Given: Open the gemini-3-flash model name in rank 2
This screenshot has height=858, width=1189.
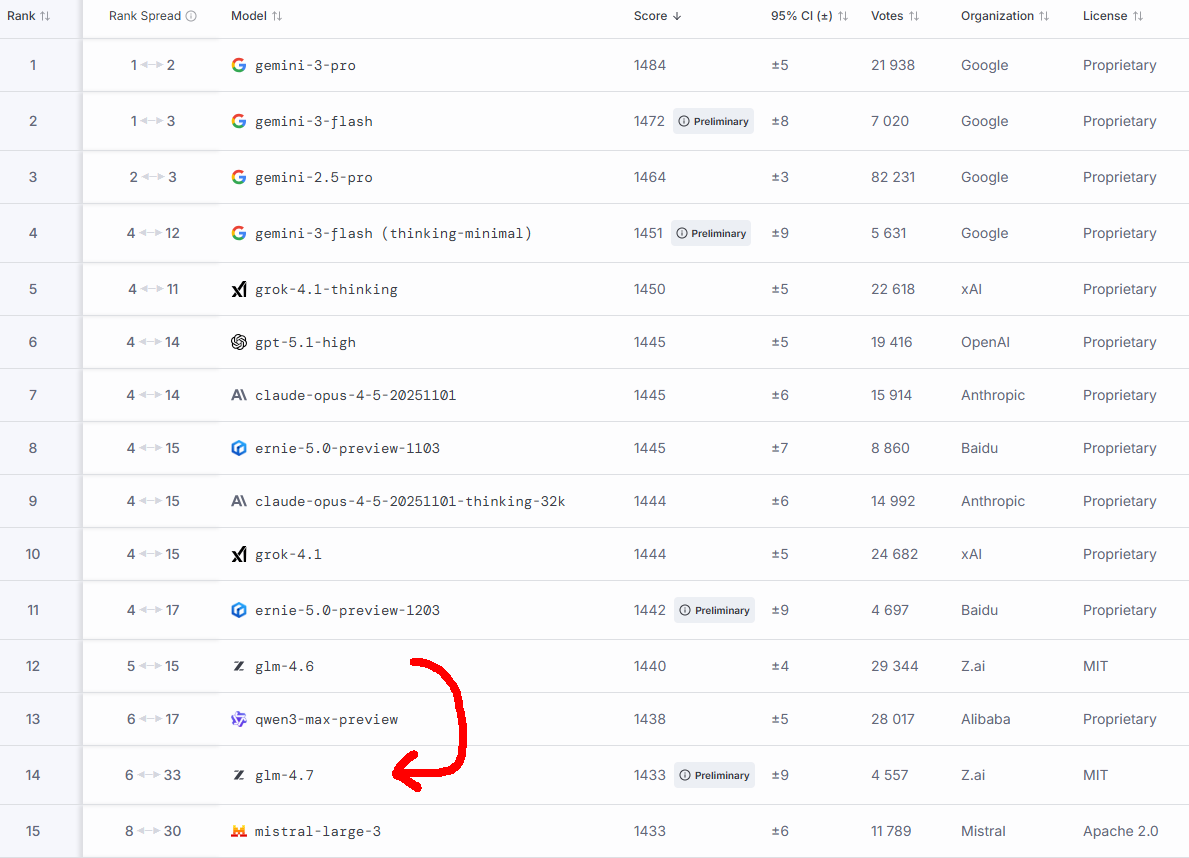Looking at the screenshot, I should [314, 121].
